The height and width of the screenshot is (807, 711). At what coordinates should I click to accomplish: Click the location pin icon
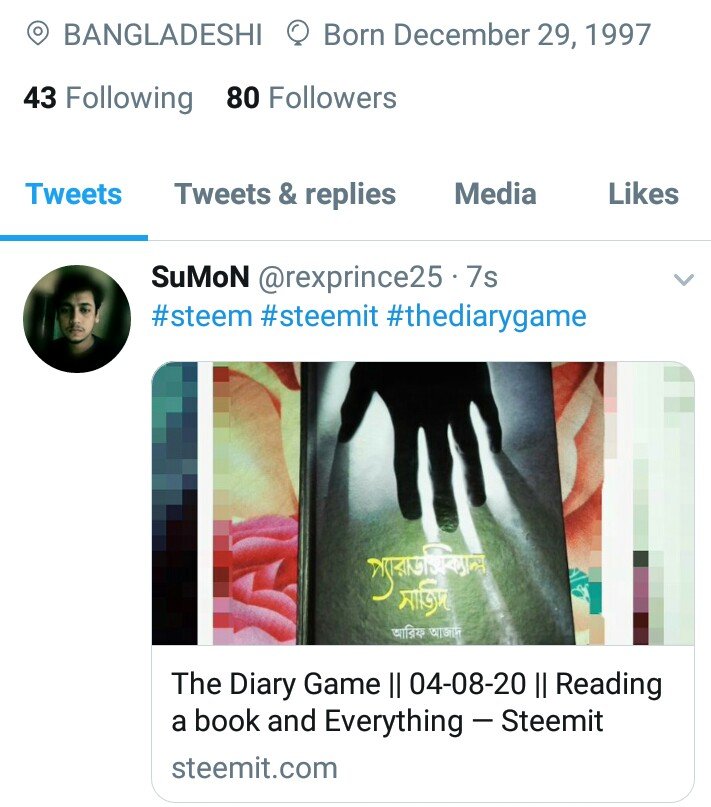coord(38,34)
